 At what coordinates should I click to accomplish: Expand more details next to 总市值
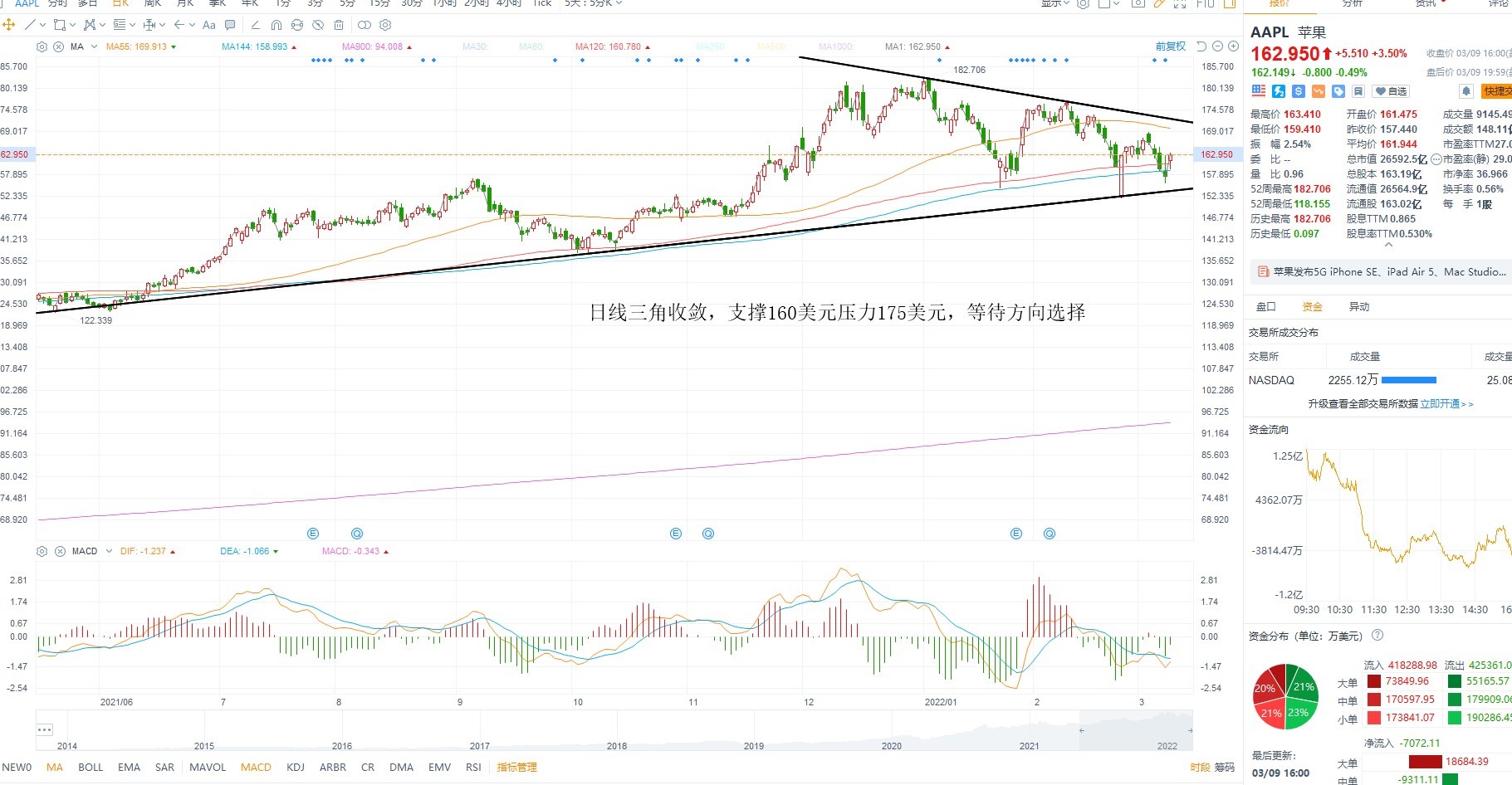[x=1436, y=159]
